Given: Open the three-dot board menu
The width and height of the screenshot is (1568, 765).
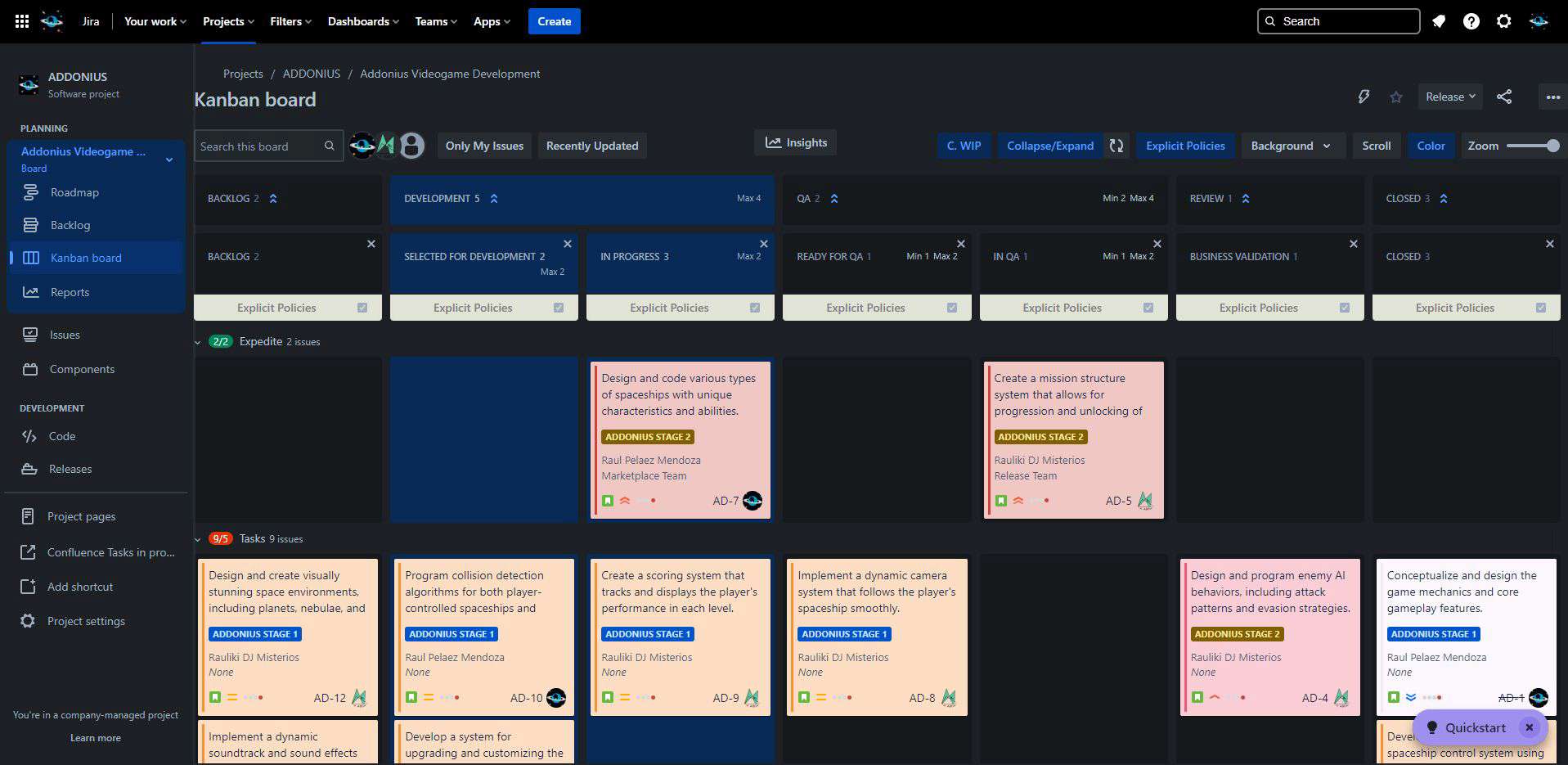Looking at the screenshot, I should (1552, 97).
